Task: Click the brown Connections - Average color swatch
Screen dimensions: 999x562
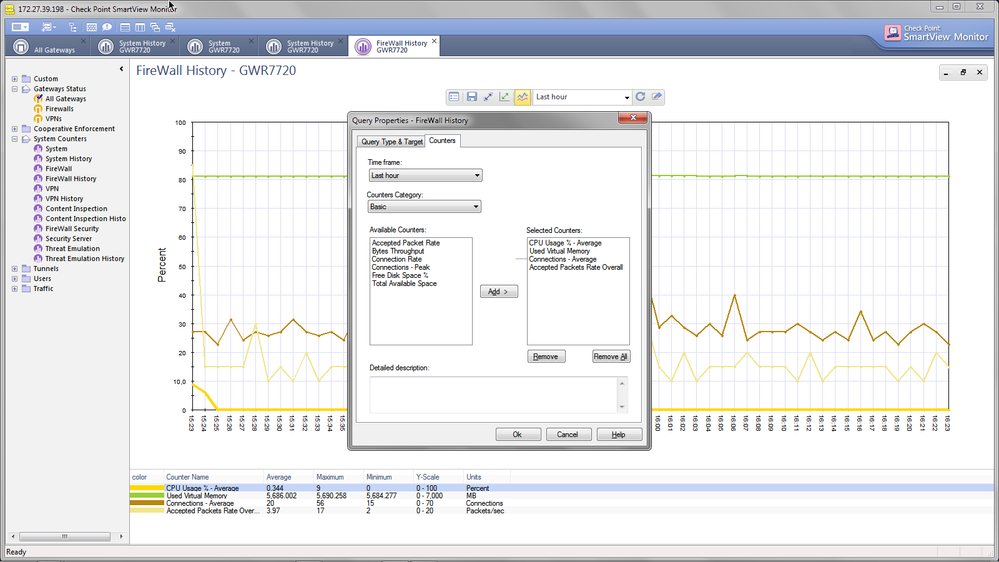Action: click(147, 503)
